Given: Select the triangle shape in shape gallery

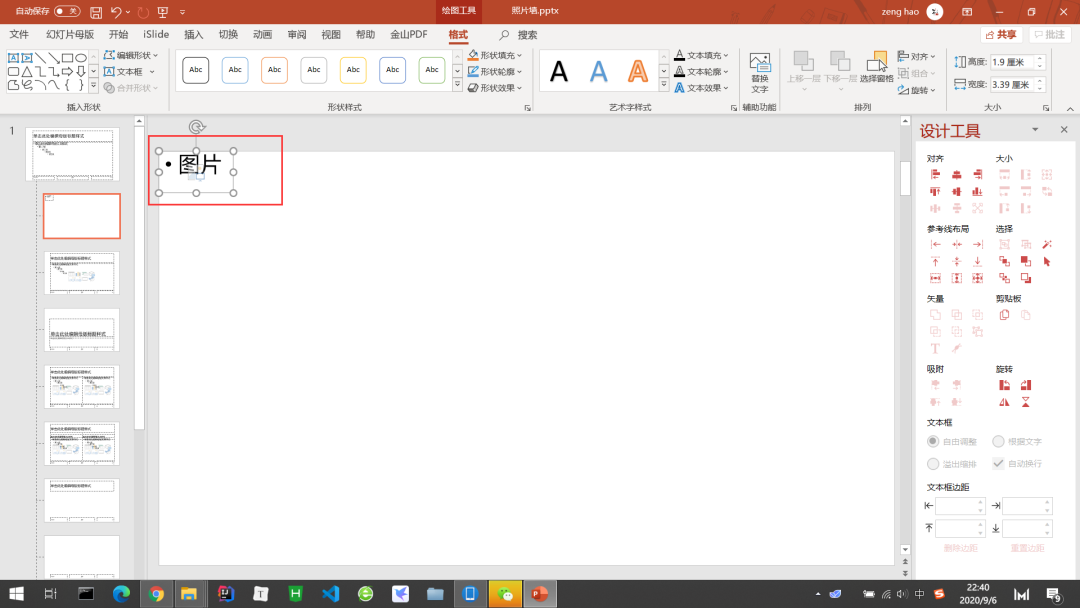Looking at the screenshot, I should pyautogui.click(x=27, y=72).
